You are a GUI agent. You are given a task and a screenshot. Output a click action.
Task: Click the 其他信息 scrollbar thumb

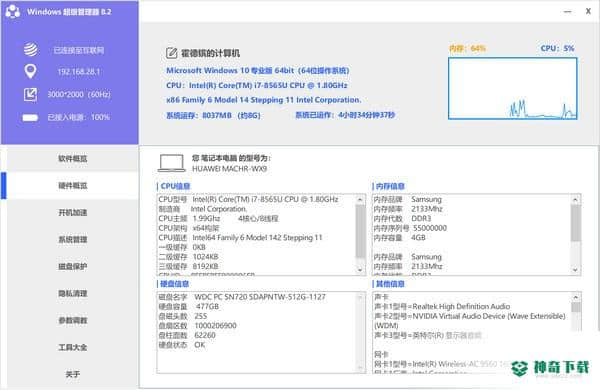pos(576,307)
